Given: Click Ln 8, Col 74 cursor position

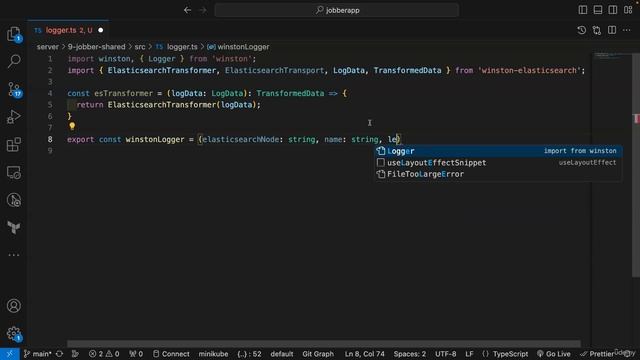Looking at the screenshot, I should [364, 354].
